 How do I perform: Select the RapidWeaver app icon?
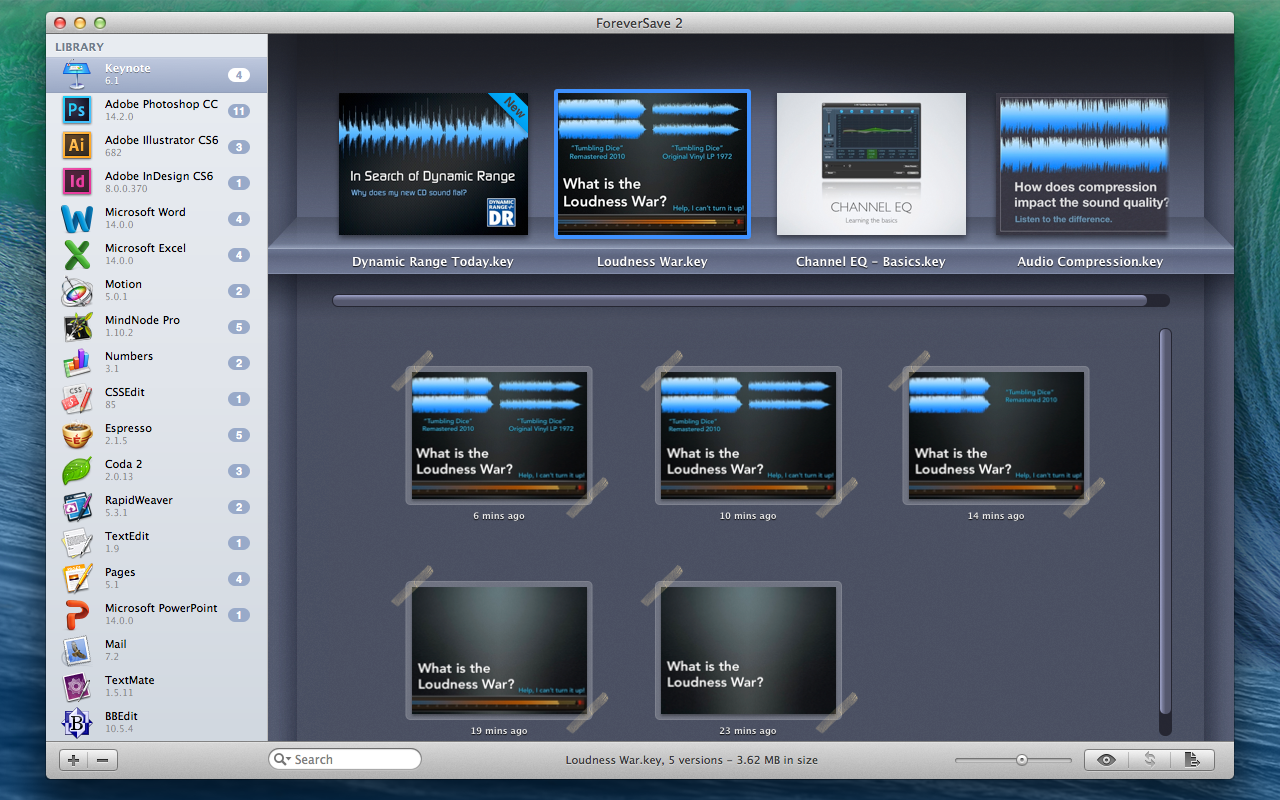(x=77, y=507)
